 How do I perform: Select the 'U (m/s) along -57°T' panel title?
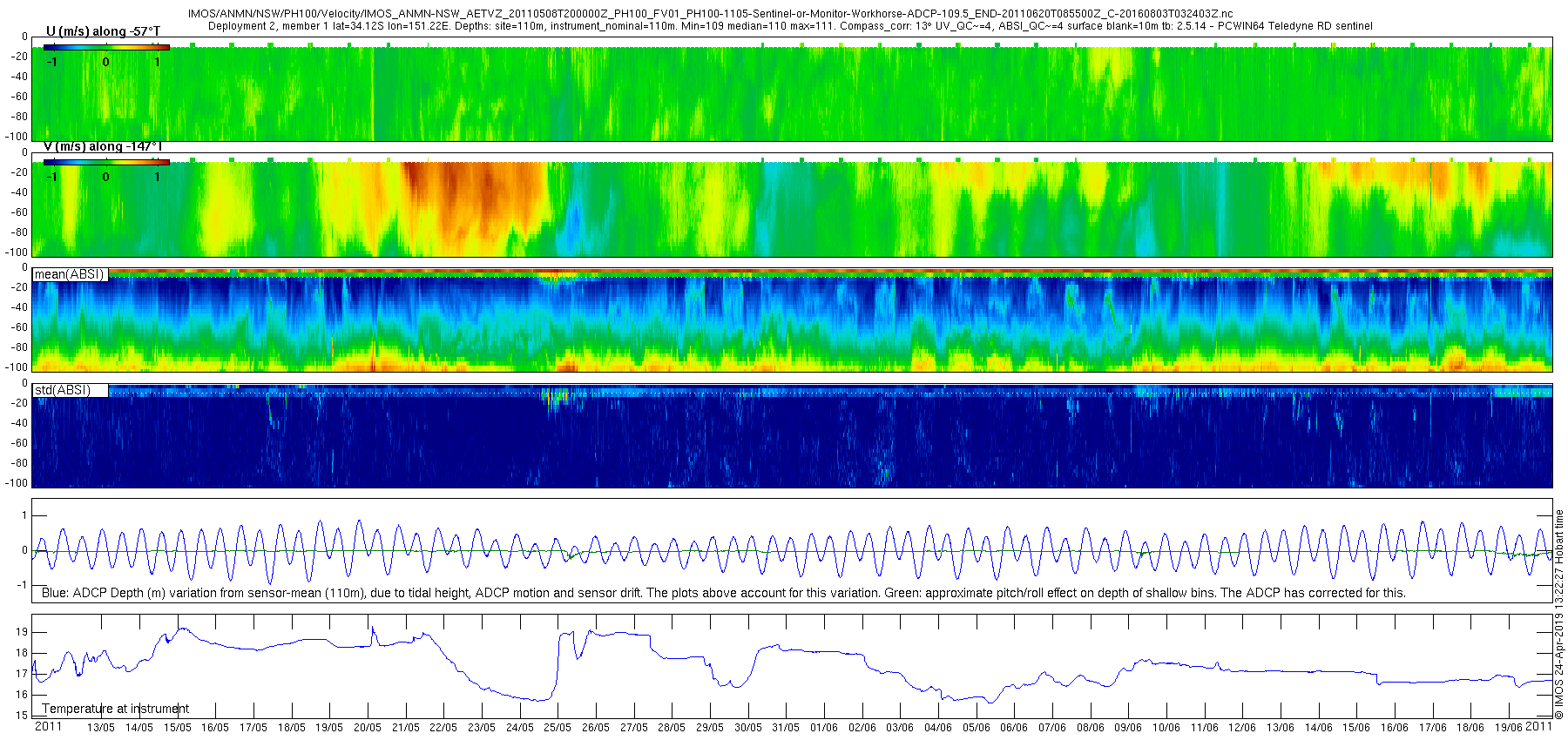(x=103, y=31)
